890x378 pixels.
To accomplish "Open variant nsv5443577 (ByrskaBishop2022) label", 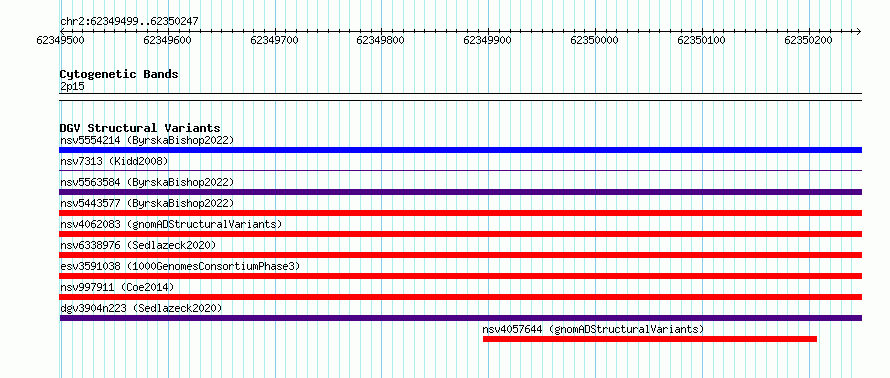I will click(x=147, y=203).
